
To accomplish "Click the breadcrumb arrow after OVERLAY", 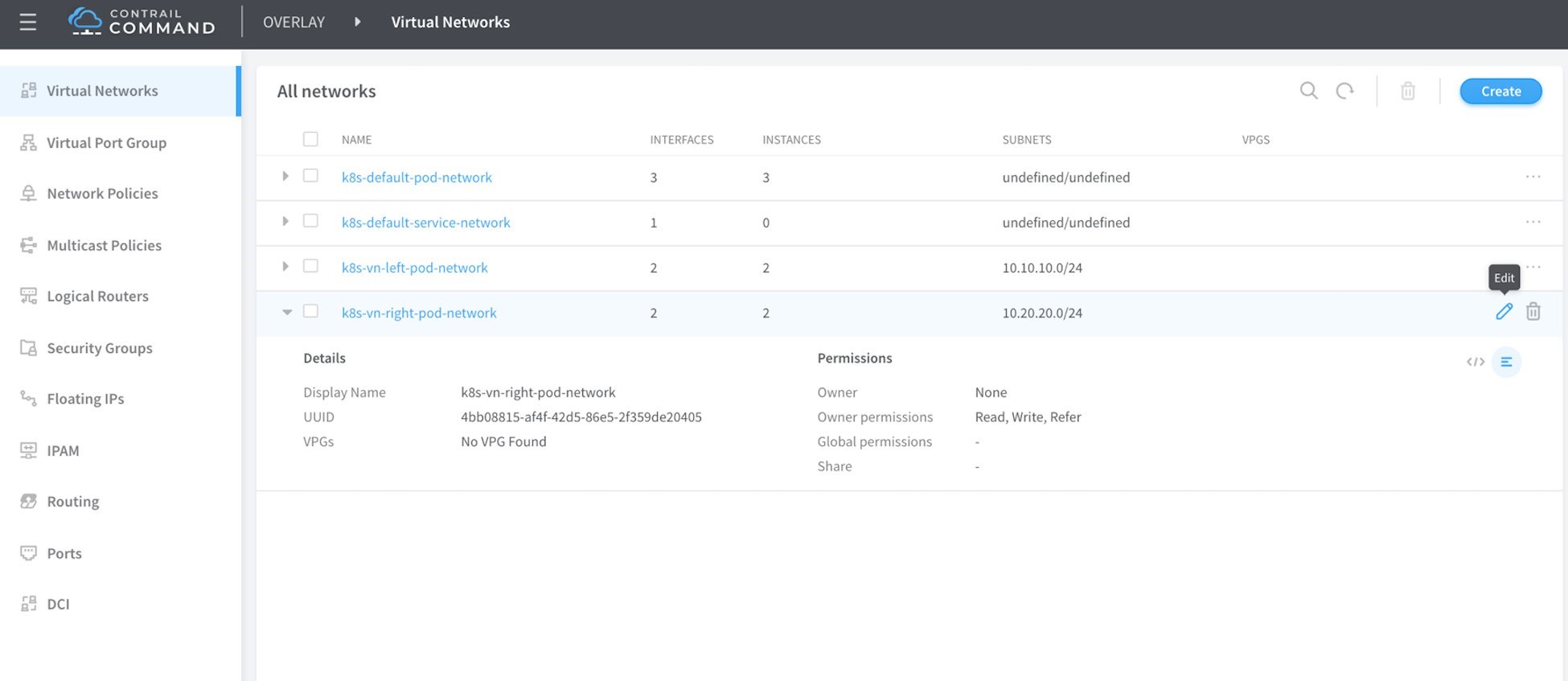I will [x=358, y=22].
